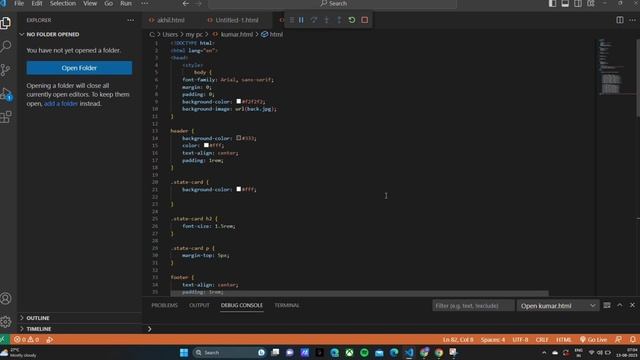
Task: Restart the debug session
Action: (x=352, y=20)
